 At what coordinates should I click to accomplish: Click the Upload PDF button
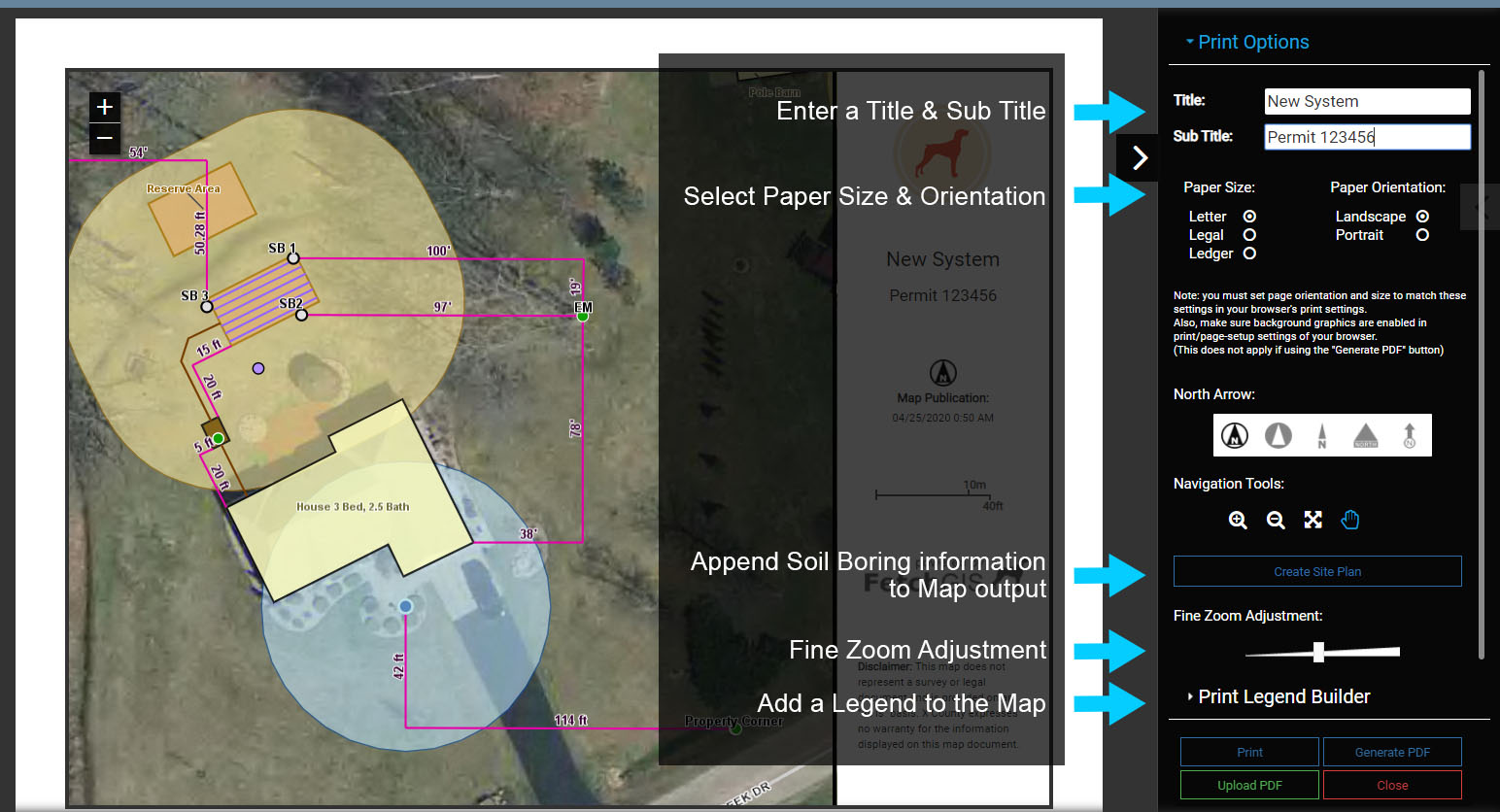[1249, 785]
